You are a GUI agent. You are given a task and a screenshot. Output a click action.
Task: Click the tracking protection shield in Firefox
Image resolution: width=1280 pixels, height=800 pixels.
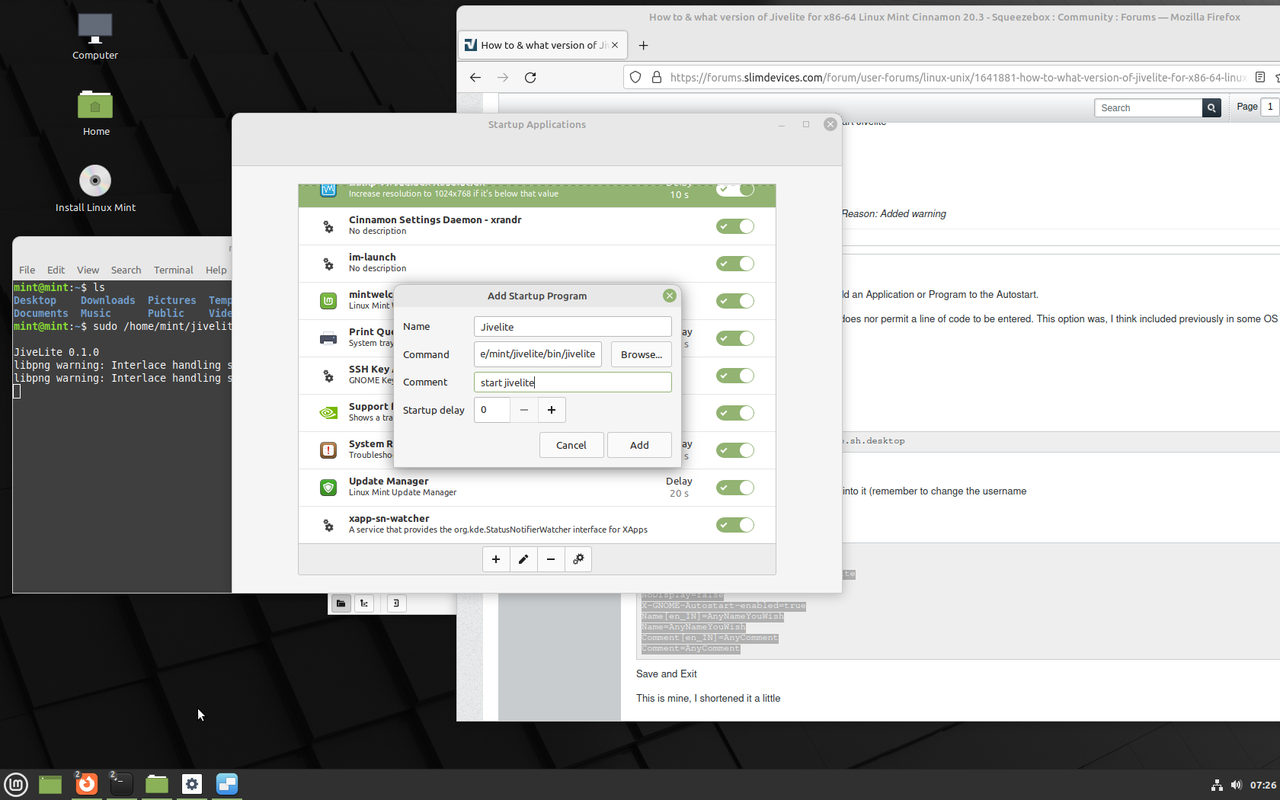click(x=635, y=77)
